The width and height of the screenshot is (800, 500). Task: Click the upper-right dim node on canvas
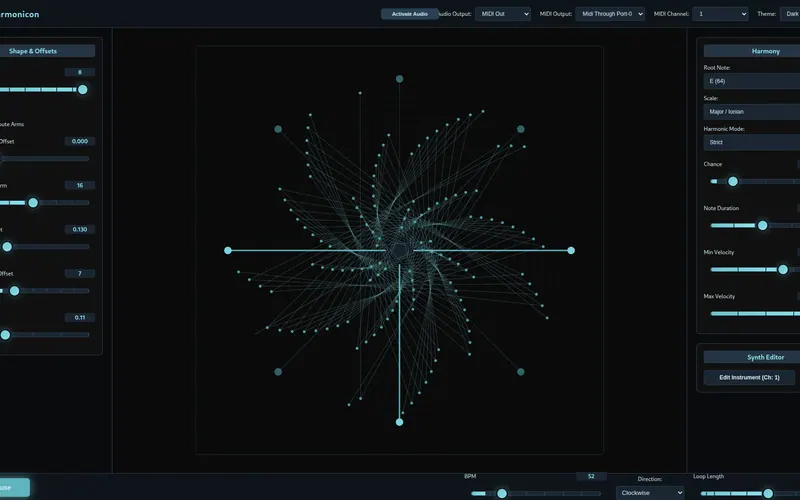520,129
